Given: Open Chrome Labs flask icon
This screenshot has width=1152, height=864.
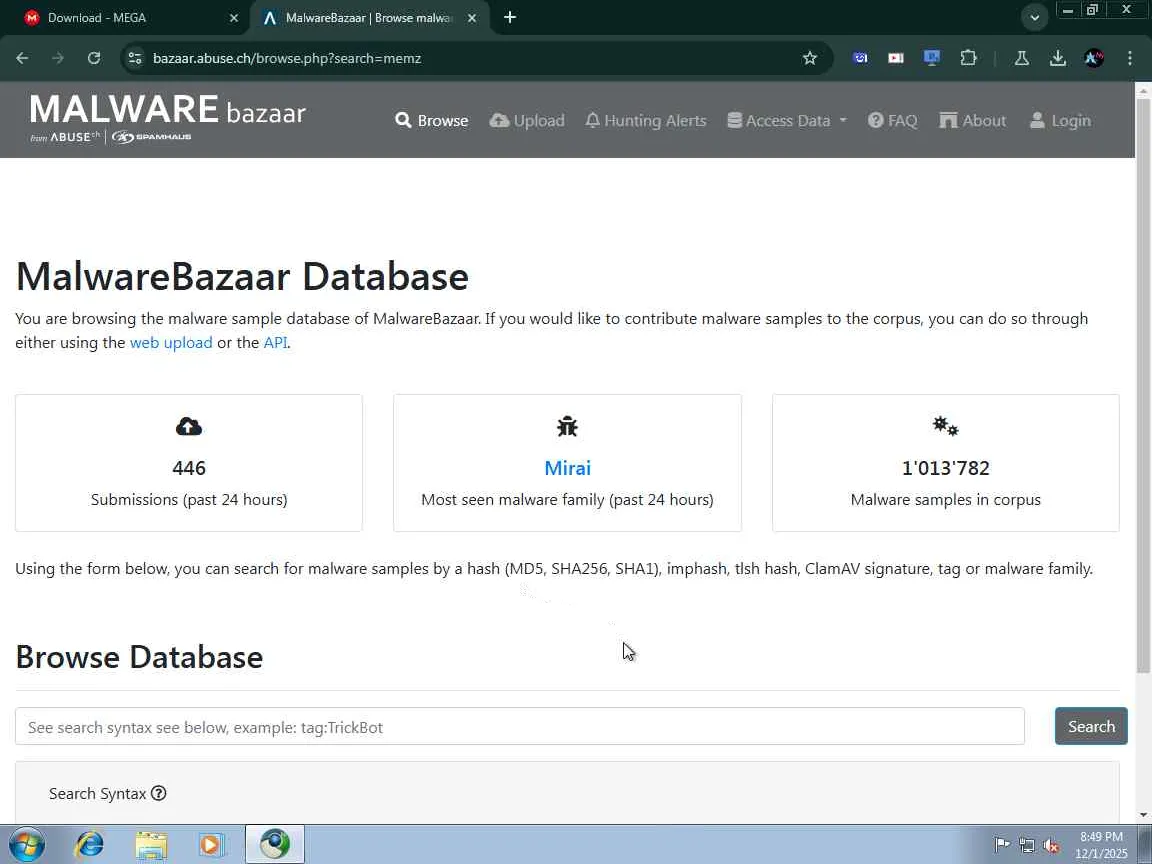Looking at the screenshot, I should (1021, 58).
